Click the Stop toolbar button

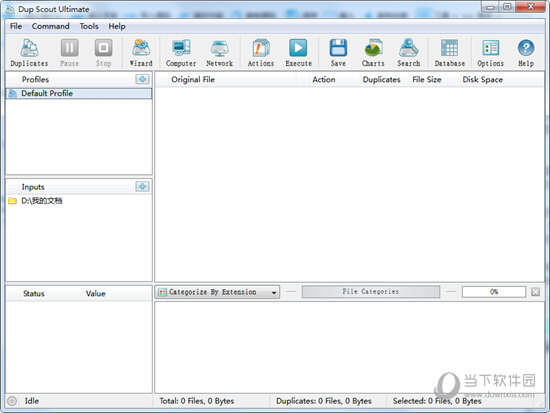[x=103, y=53]
